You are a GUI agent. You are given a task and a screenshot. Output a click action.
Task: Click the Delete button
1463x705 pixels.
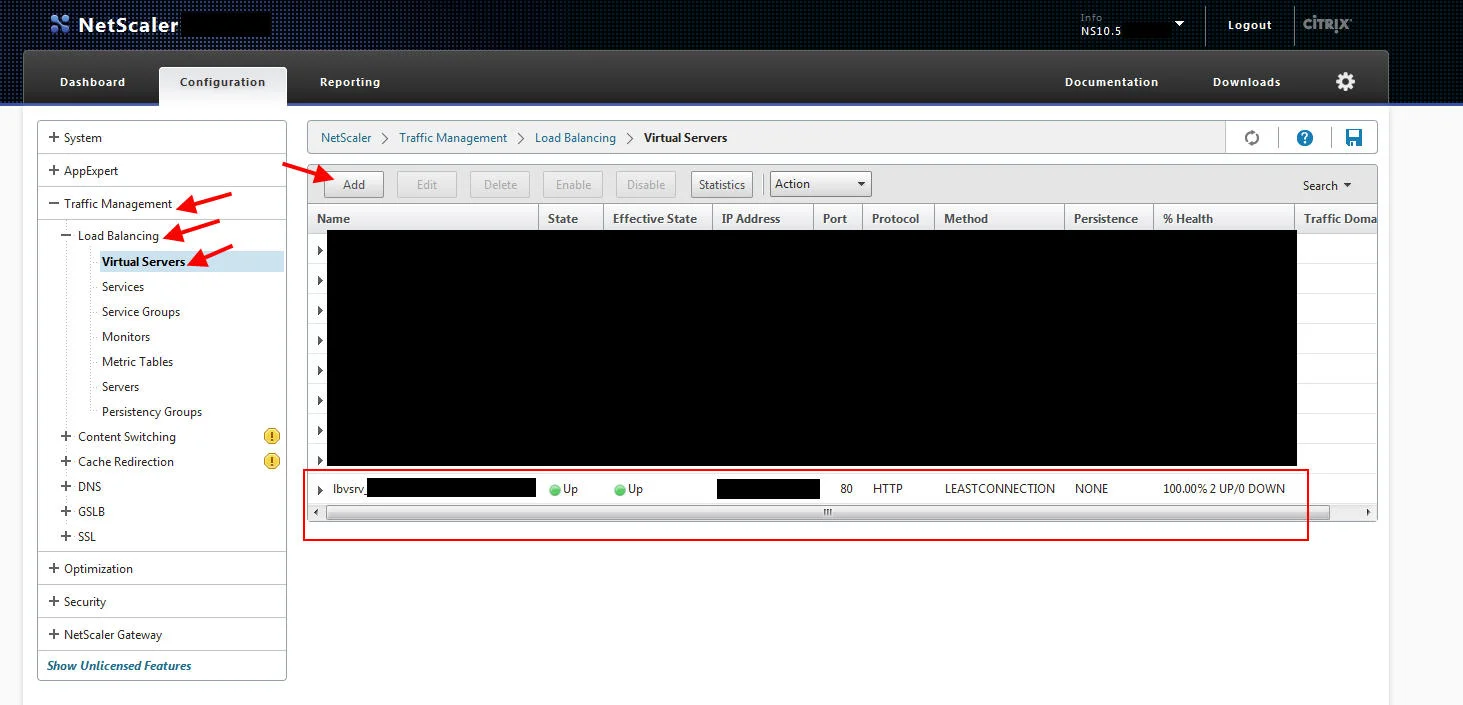coord(500,184)
